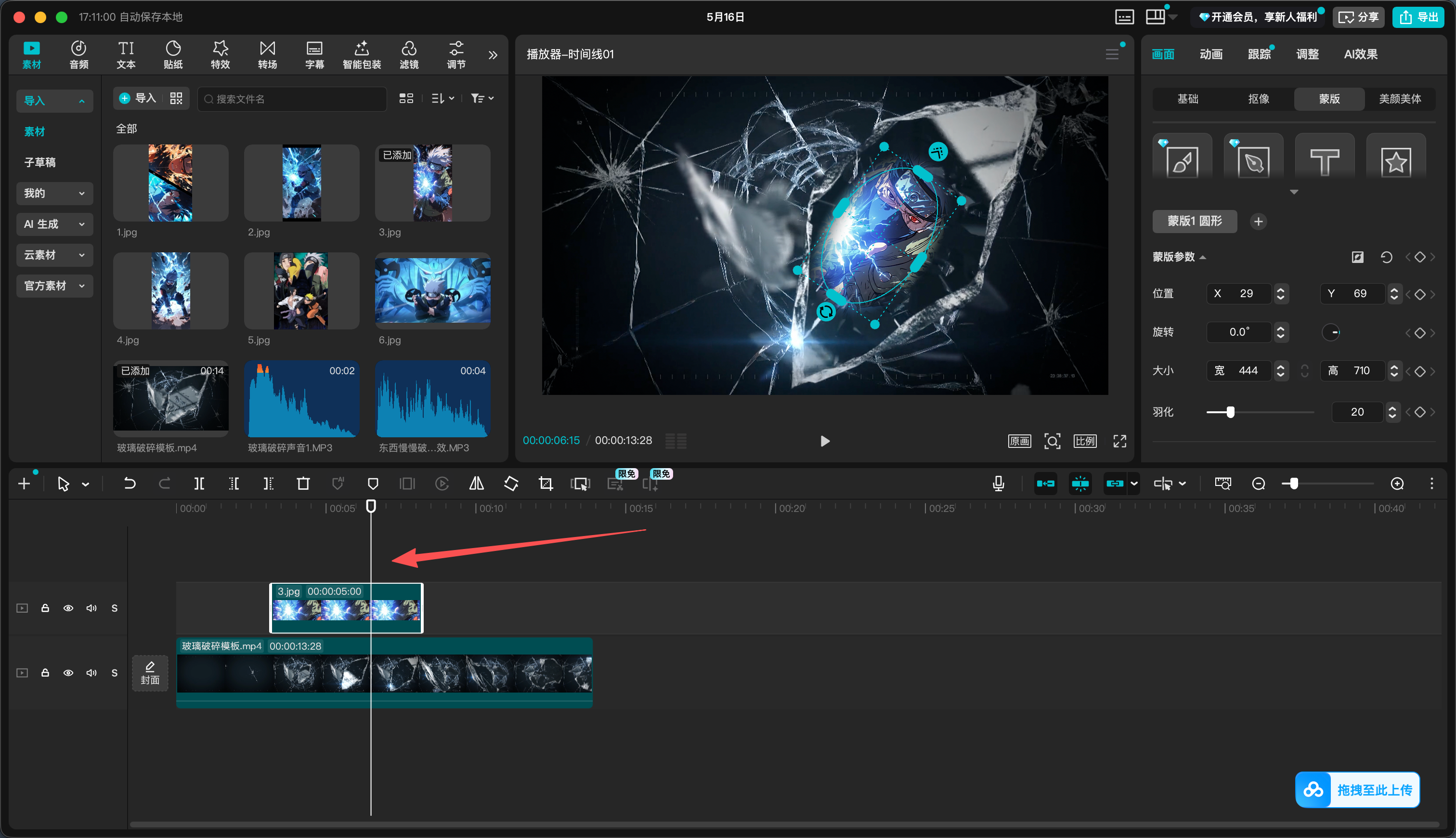Toggle auto snapping in timeline toolbar

click(1080, 484)
